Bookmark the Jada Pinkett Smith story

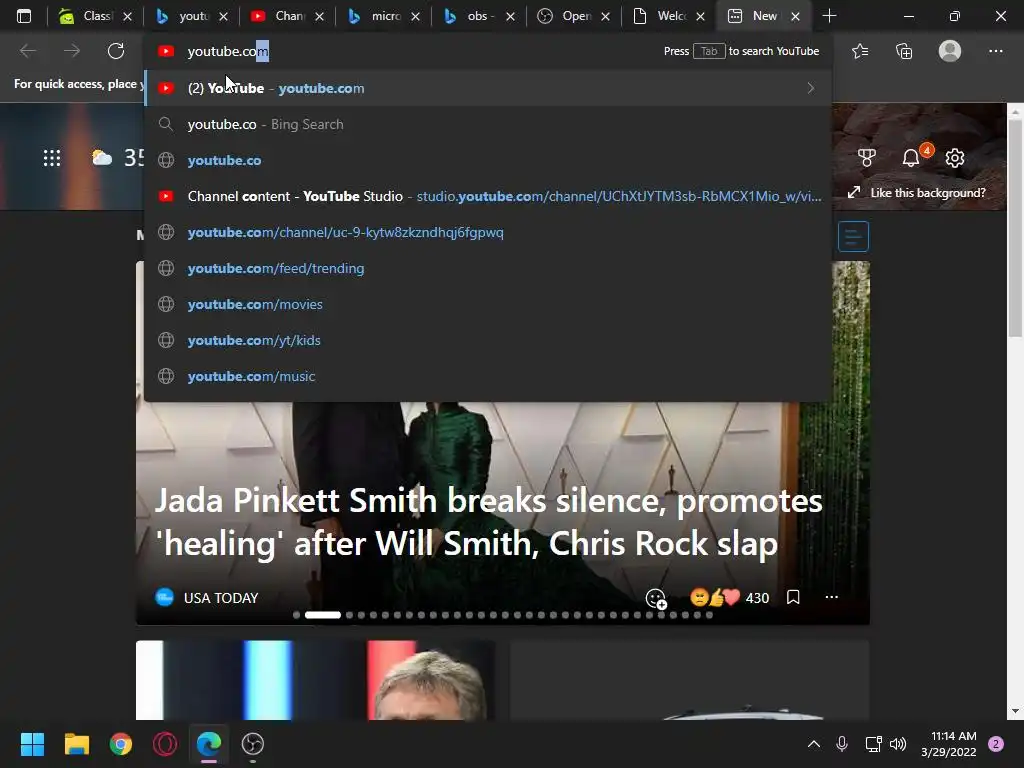point(793,597)
